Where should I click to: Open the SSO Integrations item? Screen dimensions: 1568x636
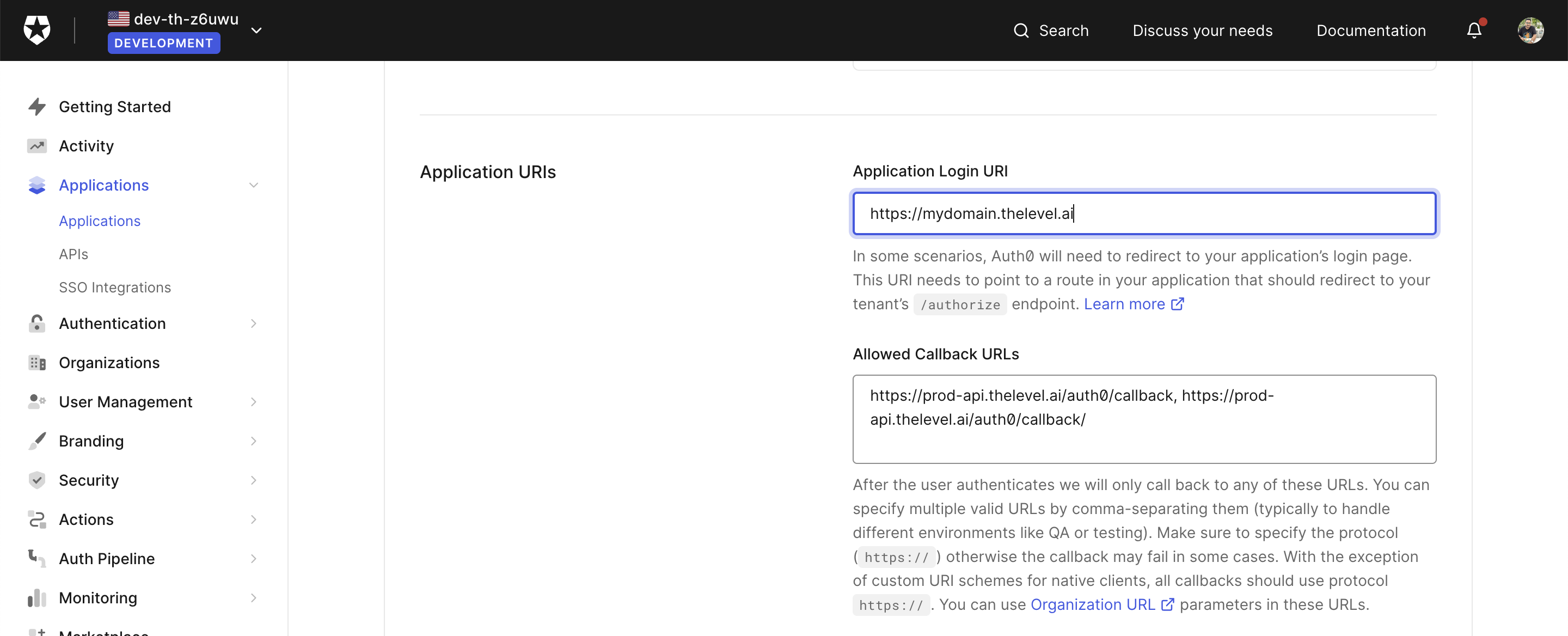(115, 288)
